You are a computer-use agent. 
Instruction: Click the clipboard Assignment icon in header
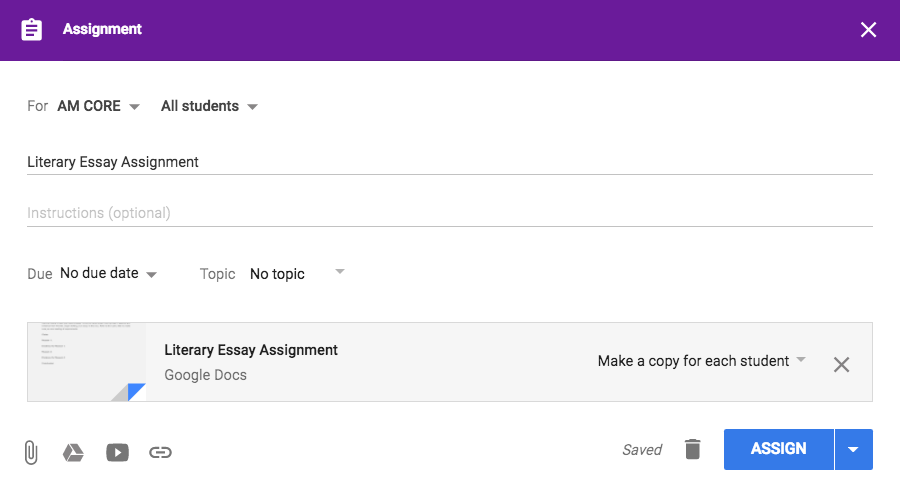32,30
